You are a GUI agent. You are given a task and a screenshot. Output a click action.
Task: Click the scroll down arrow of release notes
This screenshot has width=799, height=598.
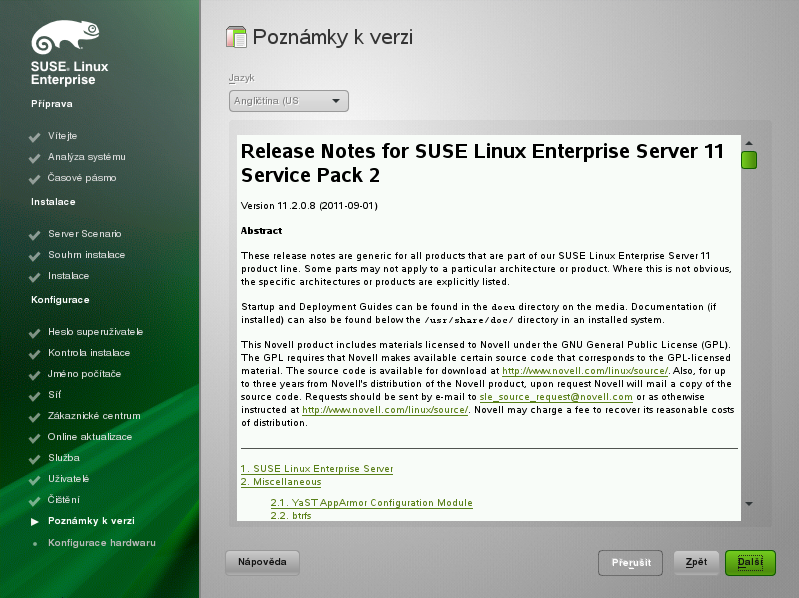749,504
